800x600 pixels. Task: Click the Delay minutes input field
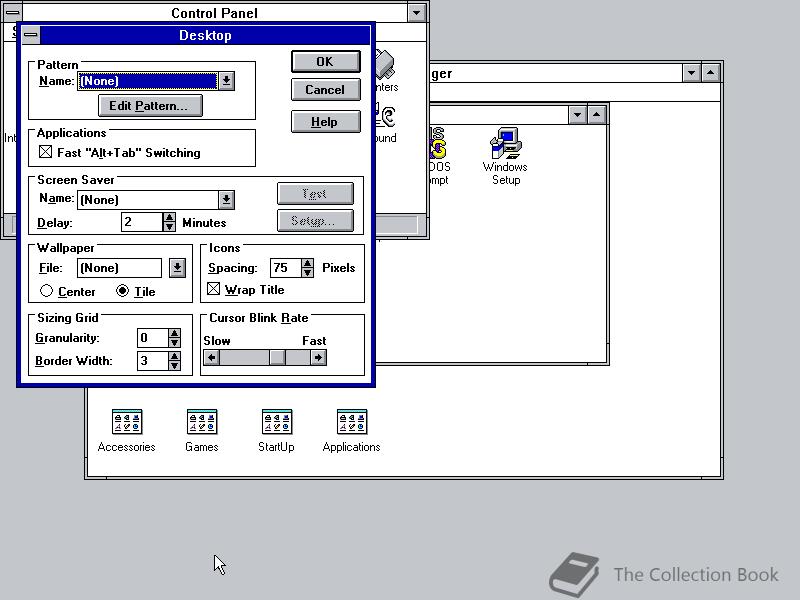click(142, 222)
